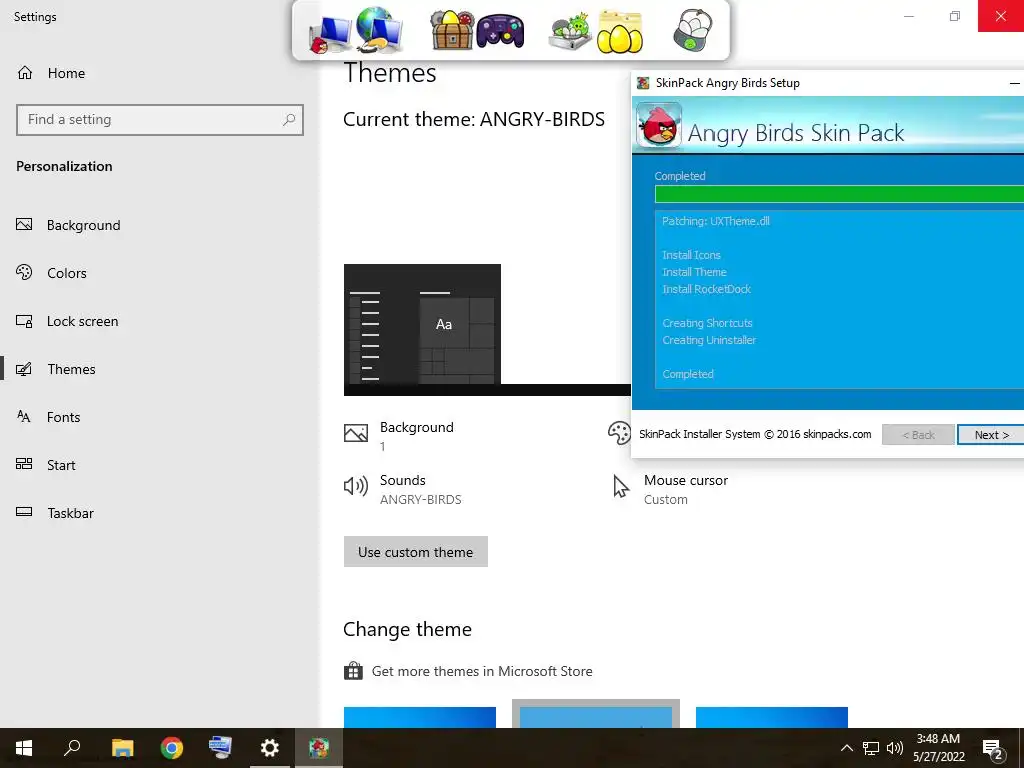Screen dimensions: 1024x768
Task: Click the red Angry Bird logo in installer
Action: pos(658,125)
